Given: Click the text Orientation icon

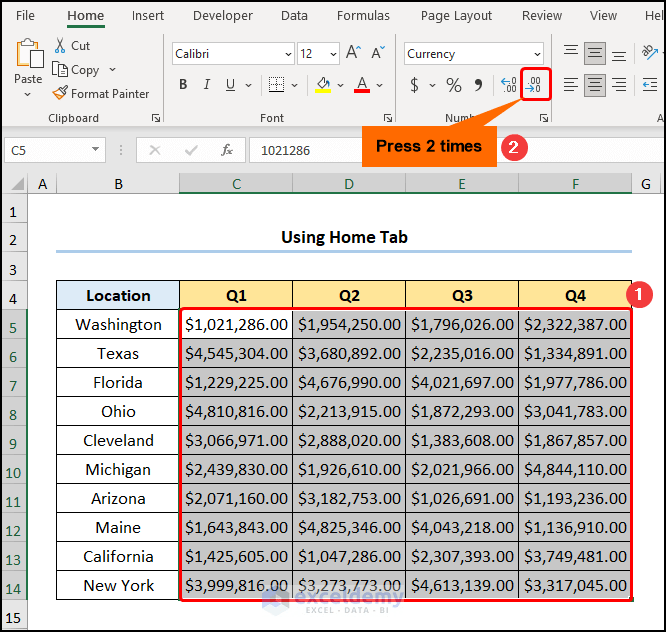Looking at the screenshot, I should click(x=649, y=53).
